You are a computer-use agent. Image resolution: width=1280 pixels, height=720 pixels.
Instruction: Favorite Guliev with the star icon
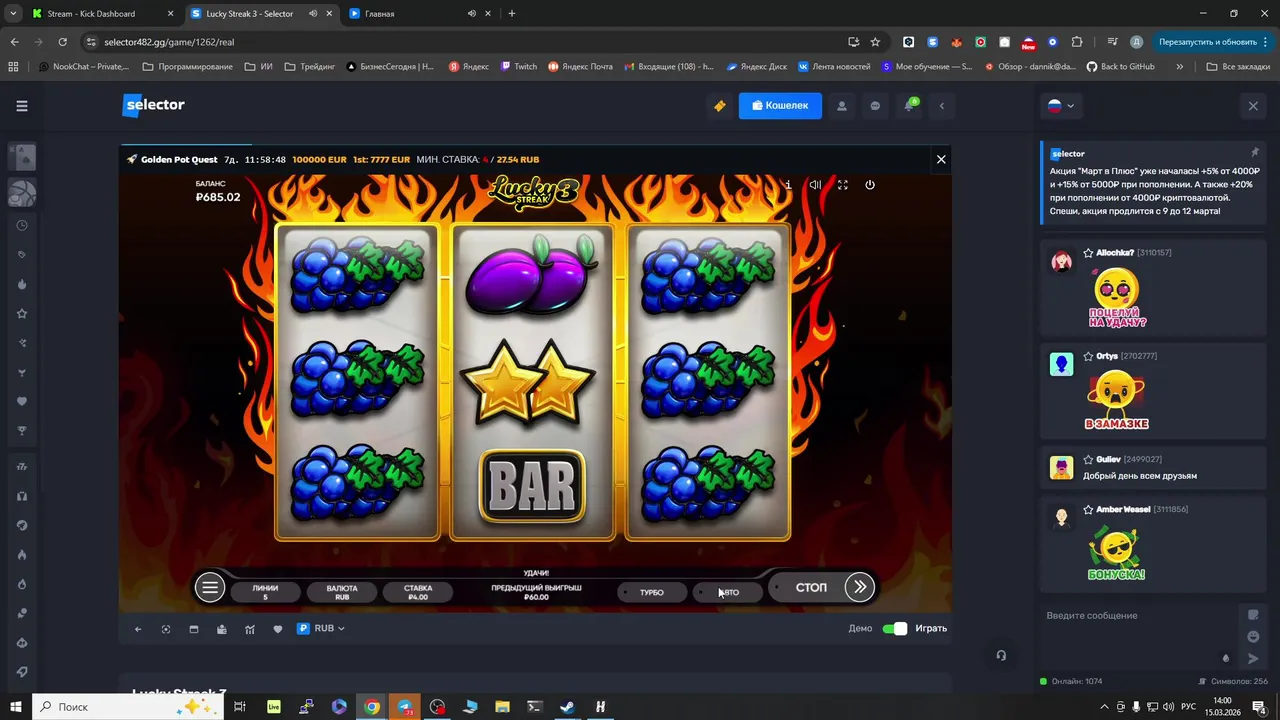coord(1088,459)
